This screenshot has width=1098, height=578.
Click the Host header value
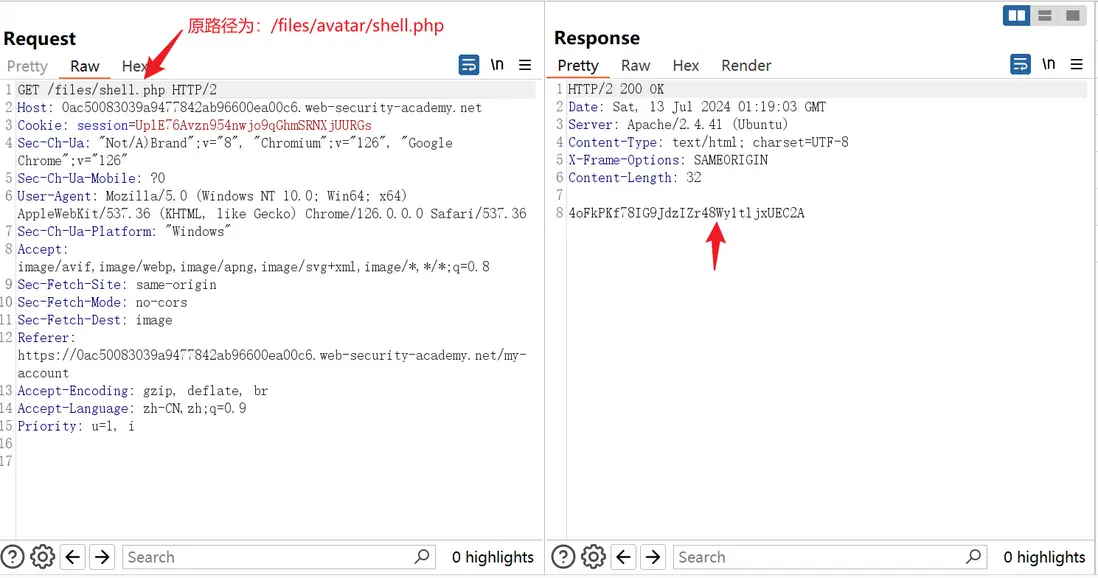coord(272,108)
